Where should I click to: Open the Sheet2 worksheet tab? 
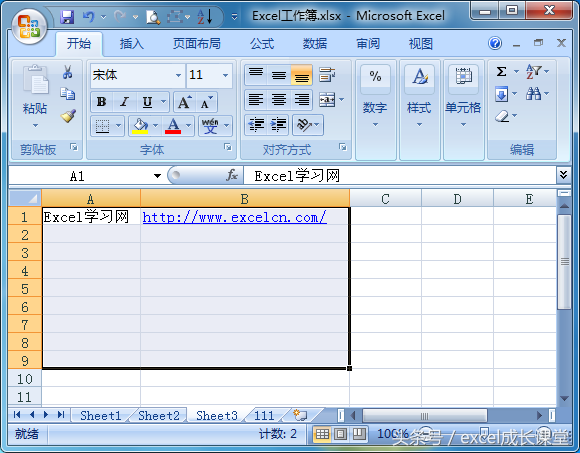(159, 415)
